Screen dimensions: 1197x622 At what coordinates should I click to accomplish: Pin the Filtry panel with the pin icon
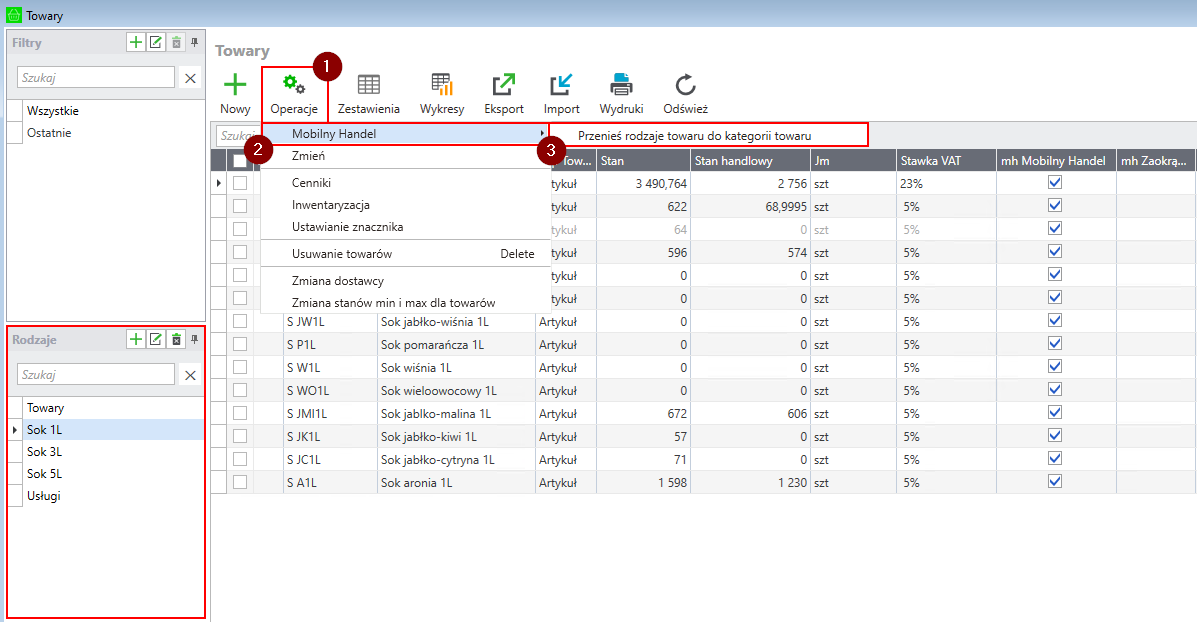[x=195, y=43]
